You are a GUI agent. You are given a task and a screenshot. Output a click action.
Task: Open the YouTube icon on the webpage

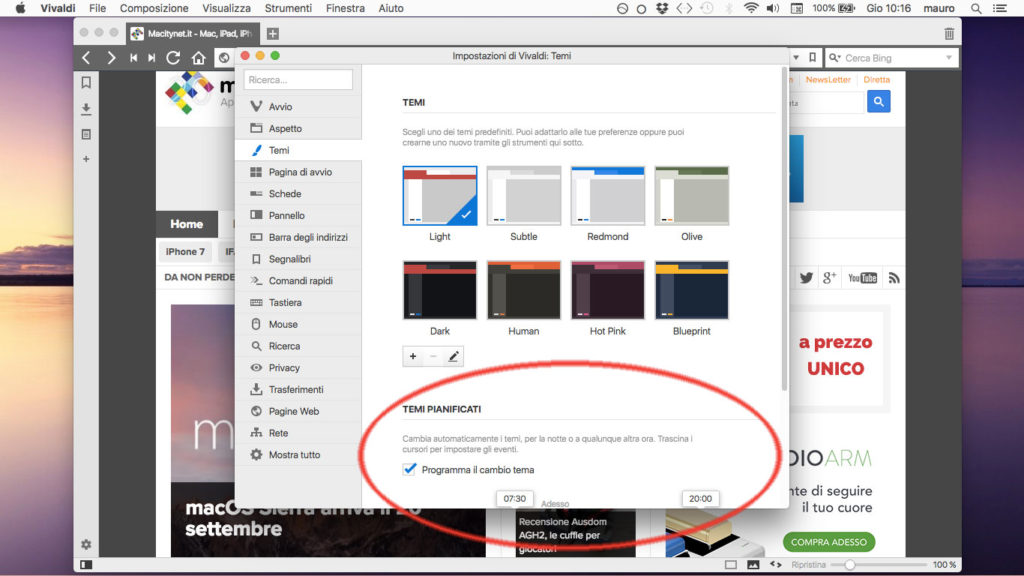click(862, 278)
